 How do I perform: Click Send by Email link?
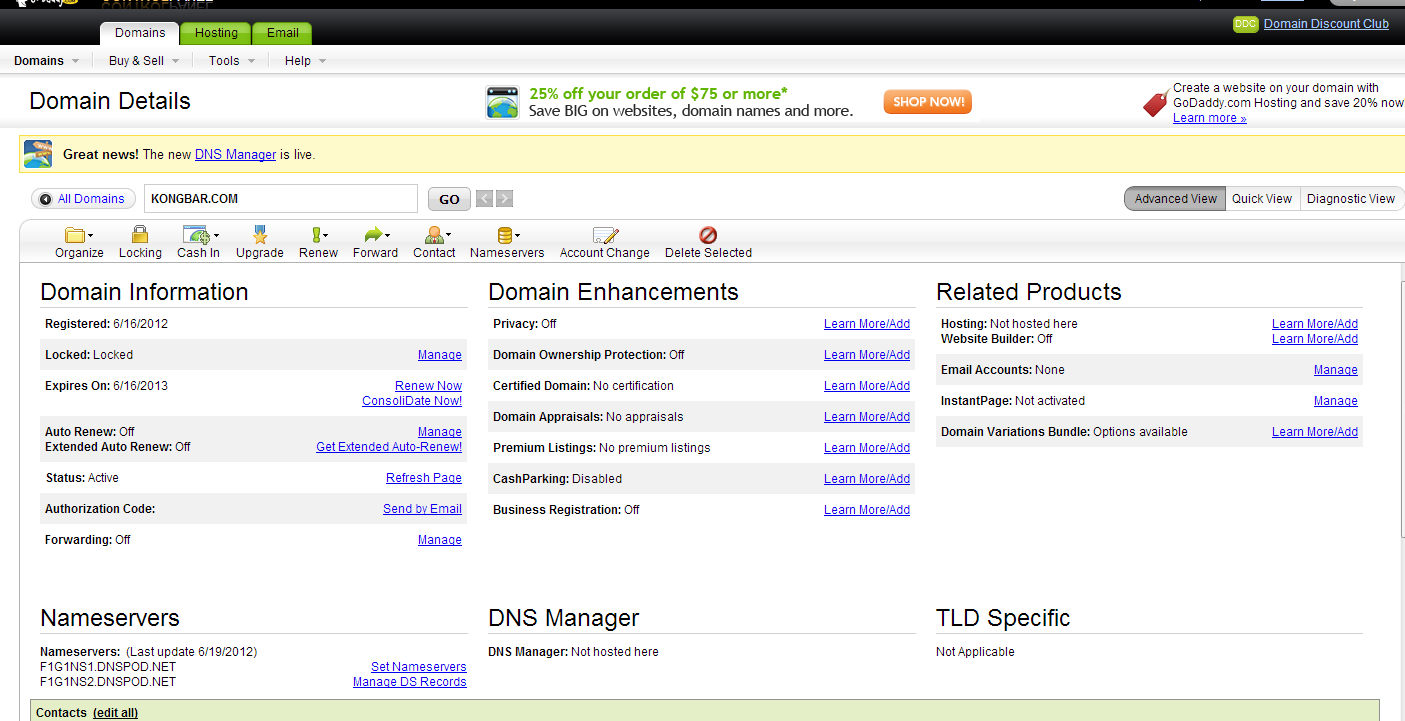[x=422, y=509]
